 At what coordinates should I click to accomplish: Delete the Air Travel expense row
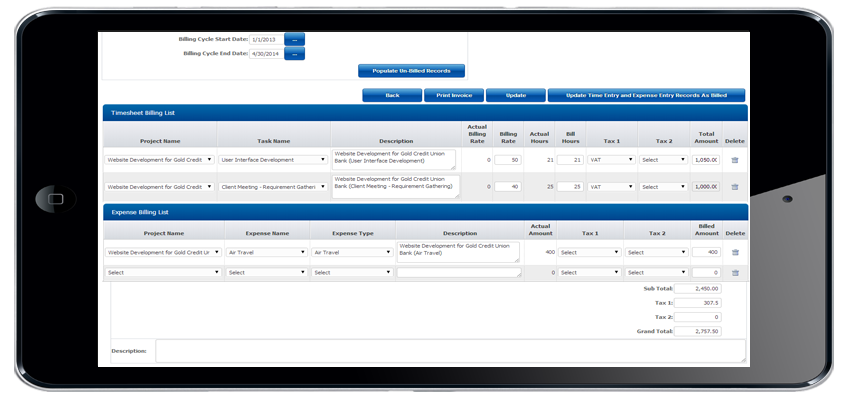tap(735, 252)
